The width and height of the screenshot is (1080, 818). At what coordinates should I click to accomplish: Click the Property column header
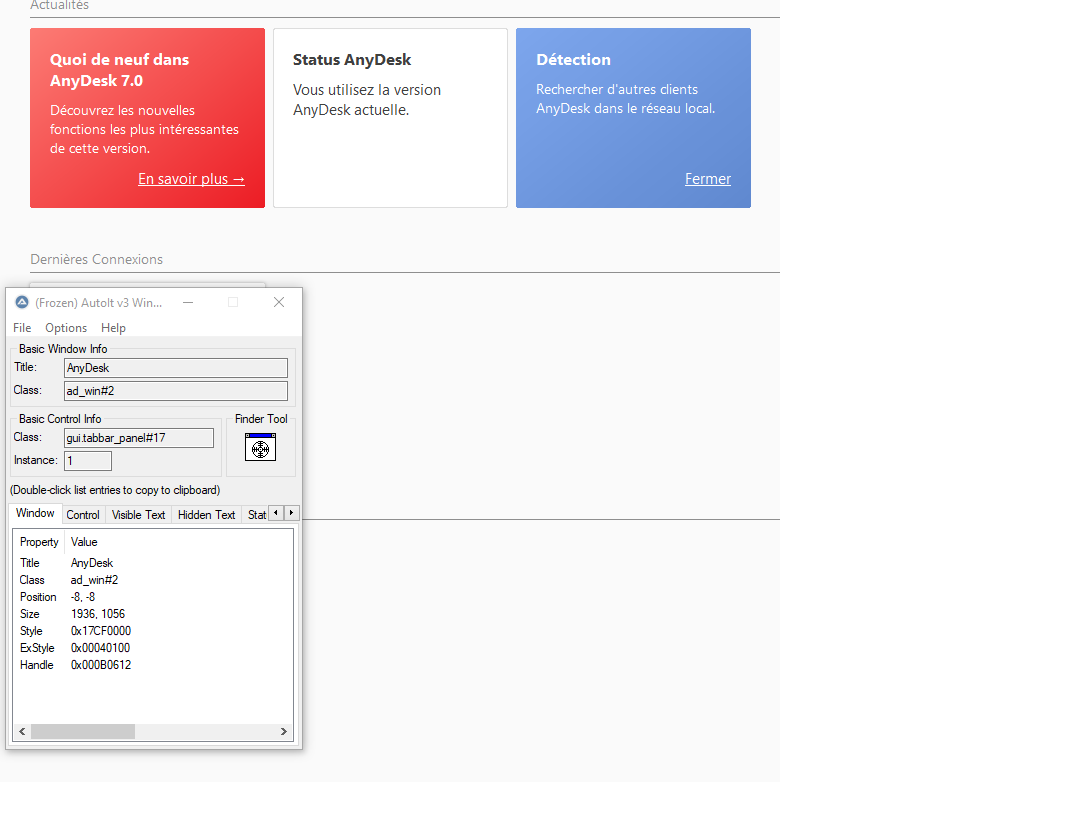point(39,542)
